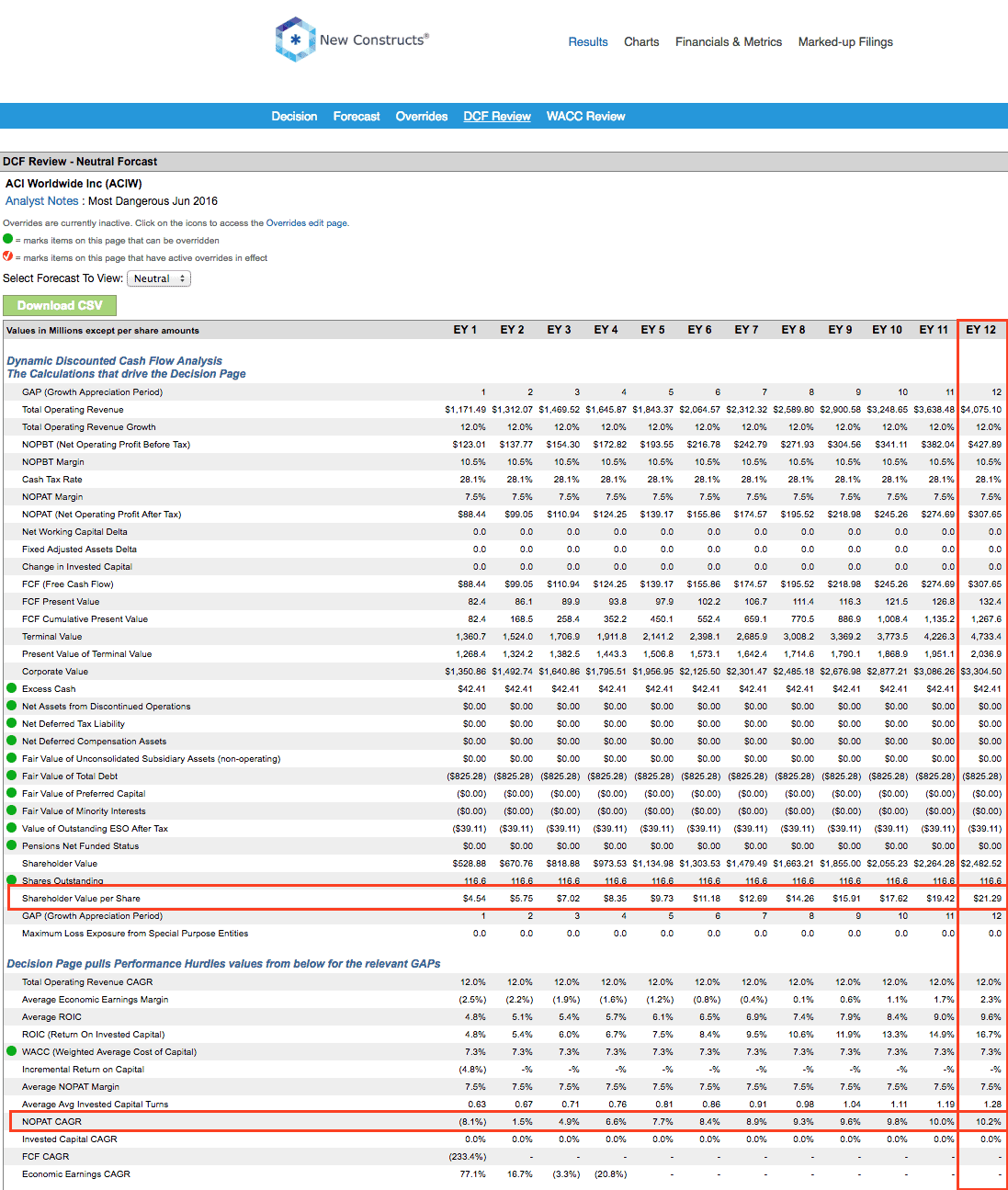
Task: Click Dynamic Discounted Cash Flow Analysis heading
Action: (x=115, y=361)
